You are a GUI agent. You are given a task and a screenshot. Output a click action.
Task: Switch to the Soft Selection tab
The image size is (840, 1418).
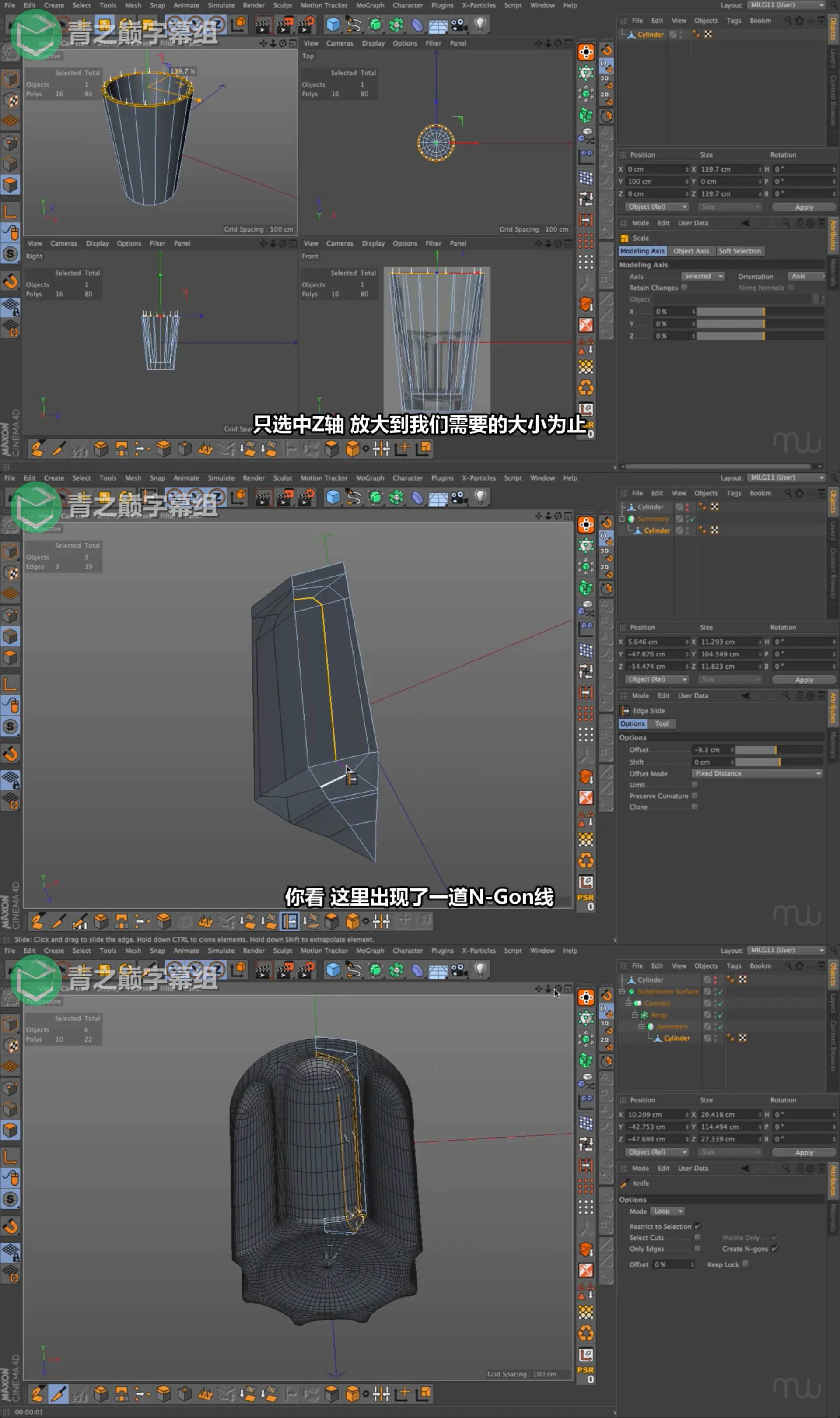click(x=739, y=251)
